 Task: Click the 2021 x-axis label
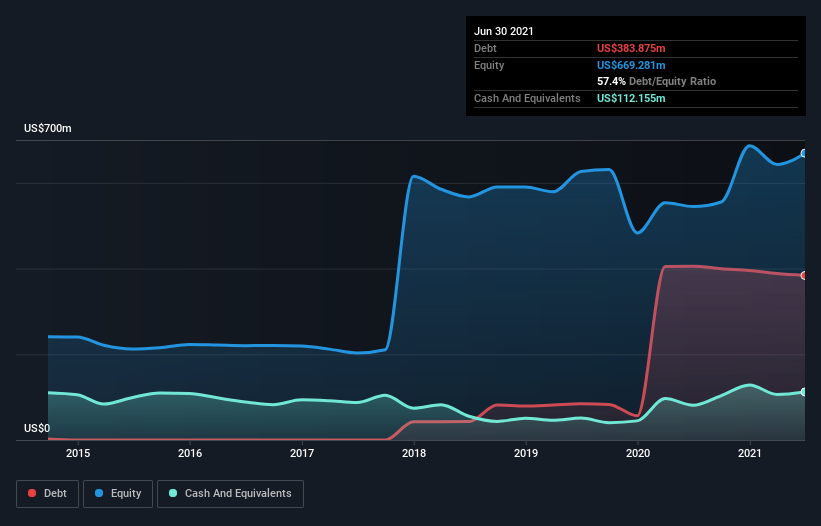tap(750, 453)
